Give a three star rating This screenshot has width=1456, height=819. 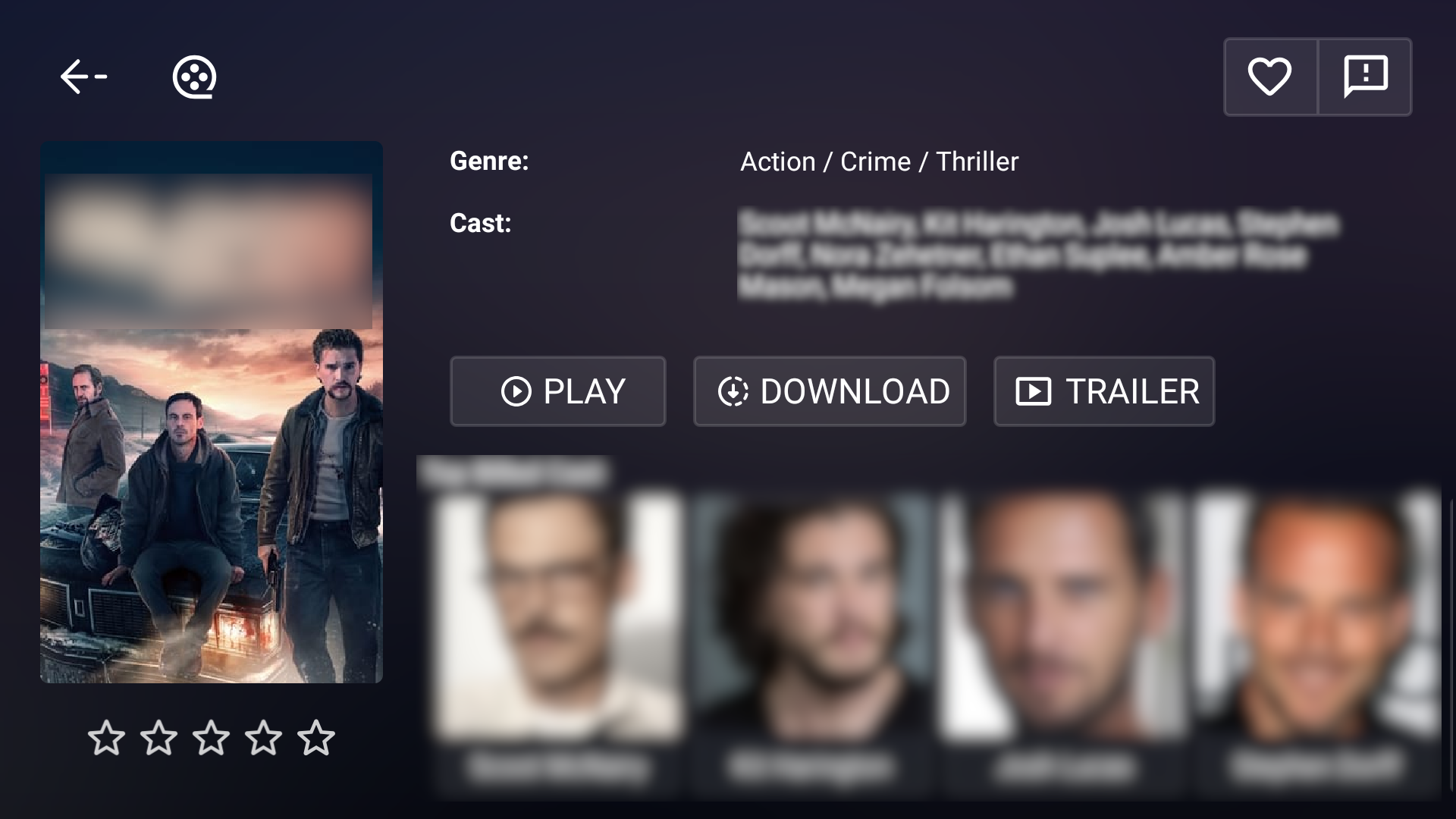tap(211, 738)
